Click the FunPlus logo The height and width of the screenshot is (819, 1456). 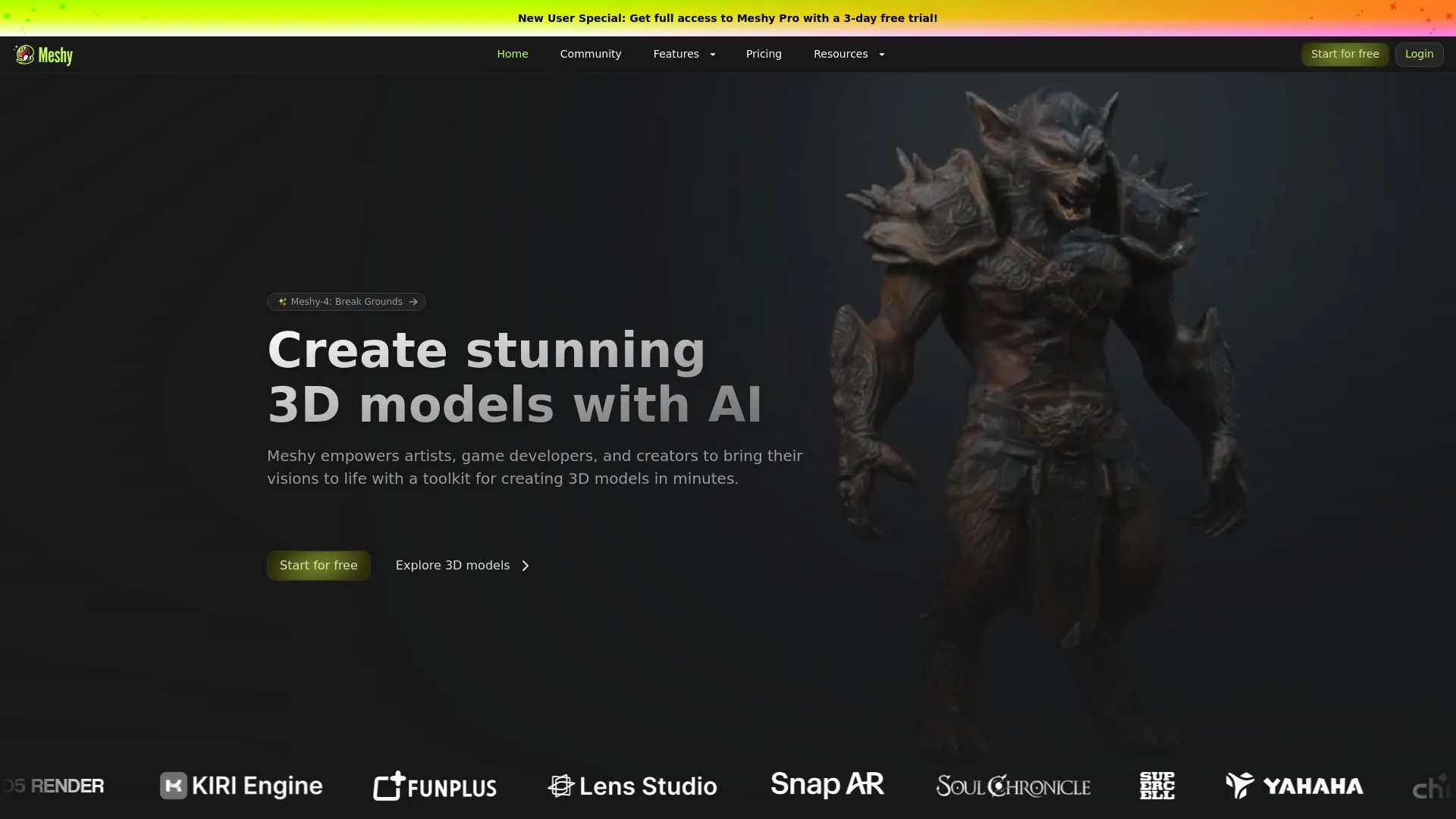pos(435,786)
